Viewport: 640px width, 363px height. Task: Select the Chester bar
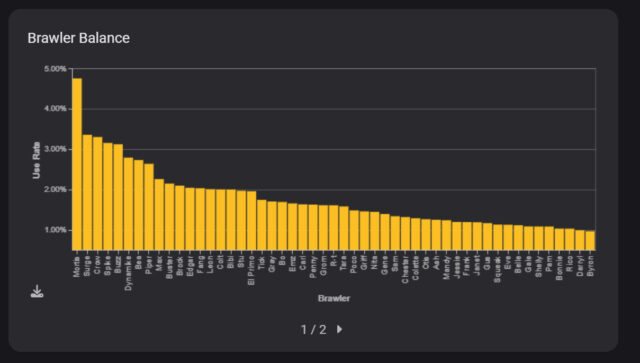pos(405,234)
